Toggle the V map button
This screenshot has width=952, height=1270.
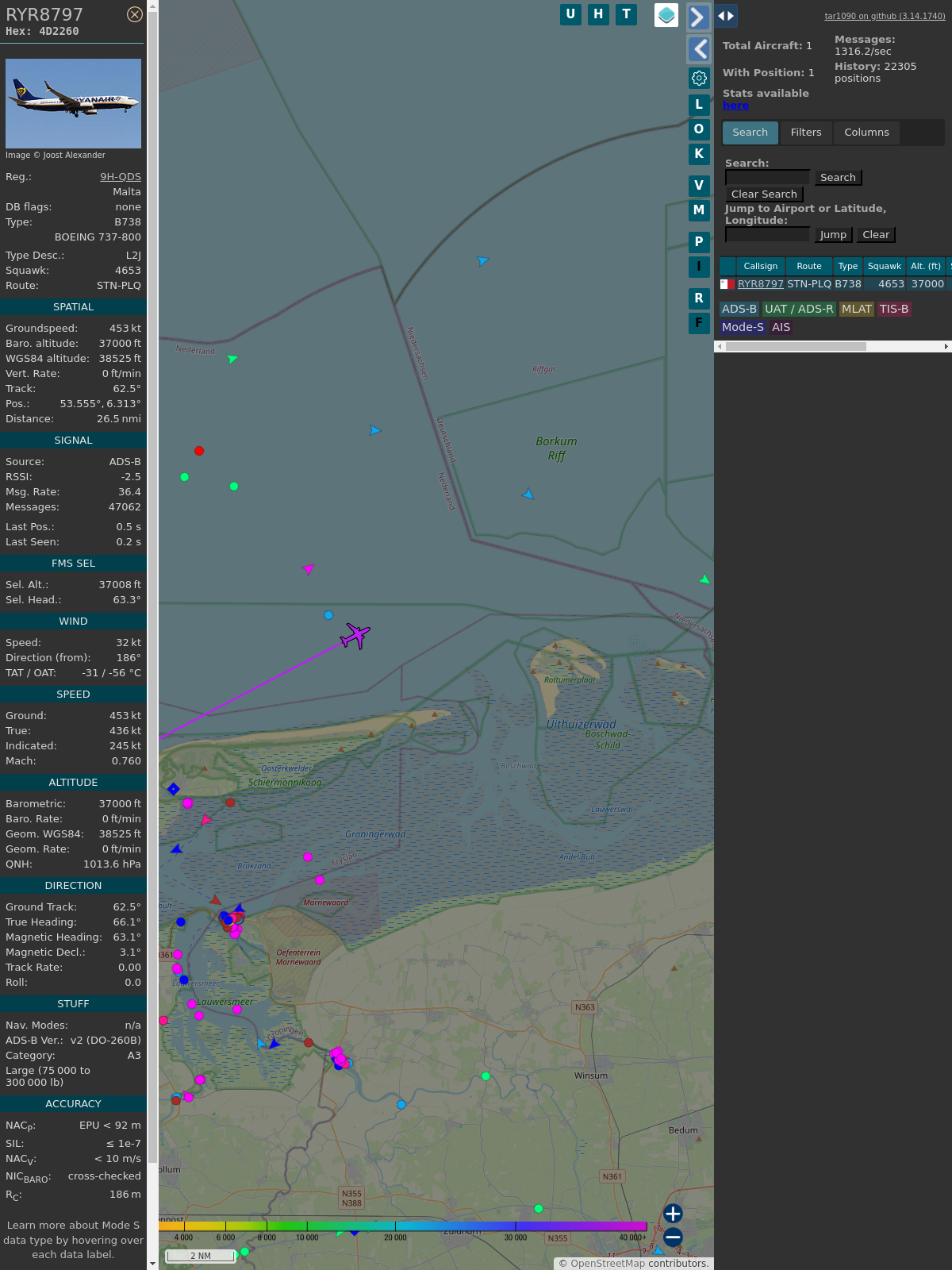[699, 186]
